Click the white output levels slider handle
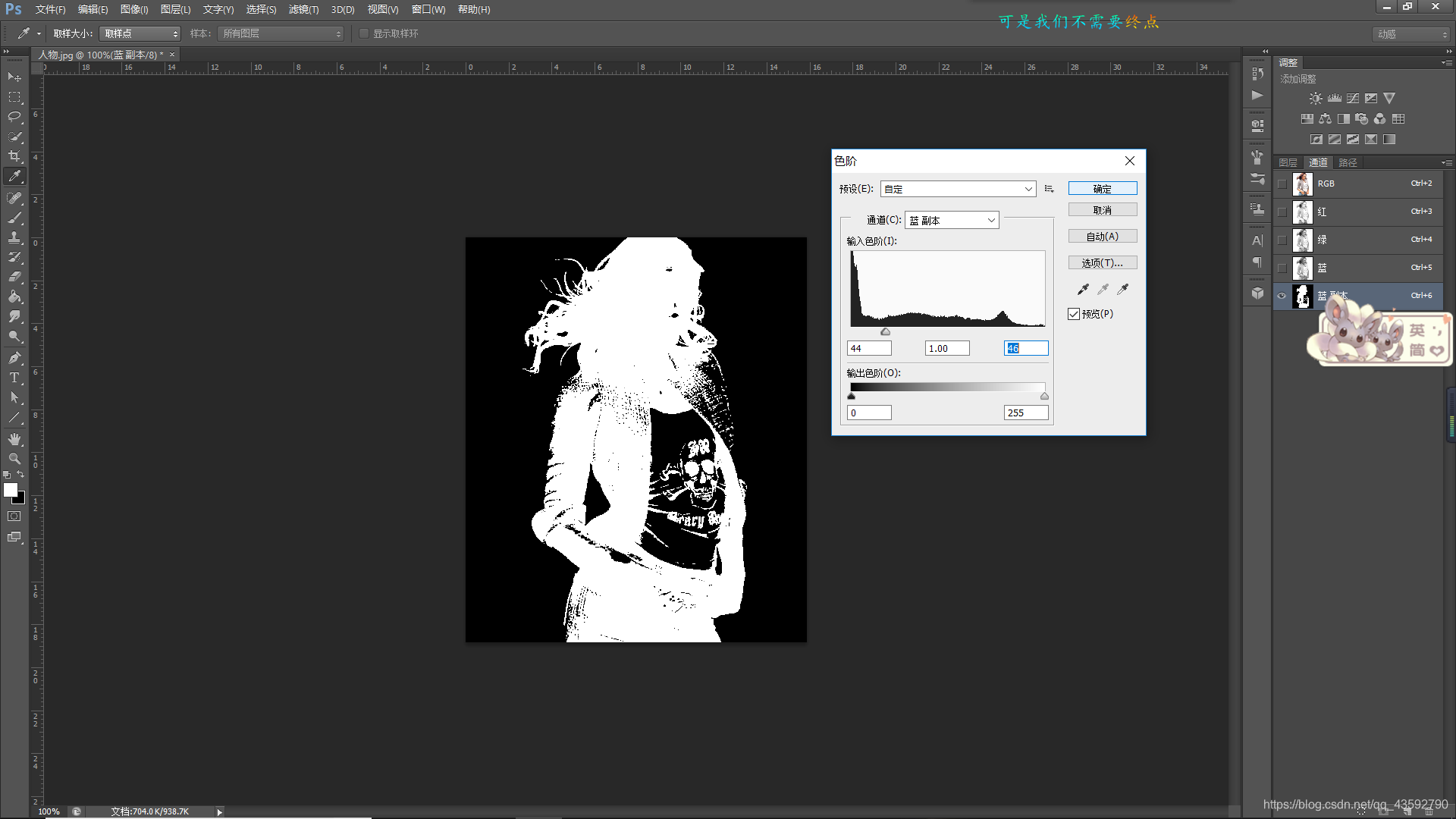The width and height of the screenshot is (1456, 819). 1044,397
